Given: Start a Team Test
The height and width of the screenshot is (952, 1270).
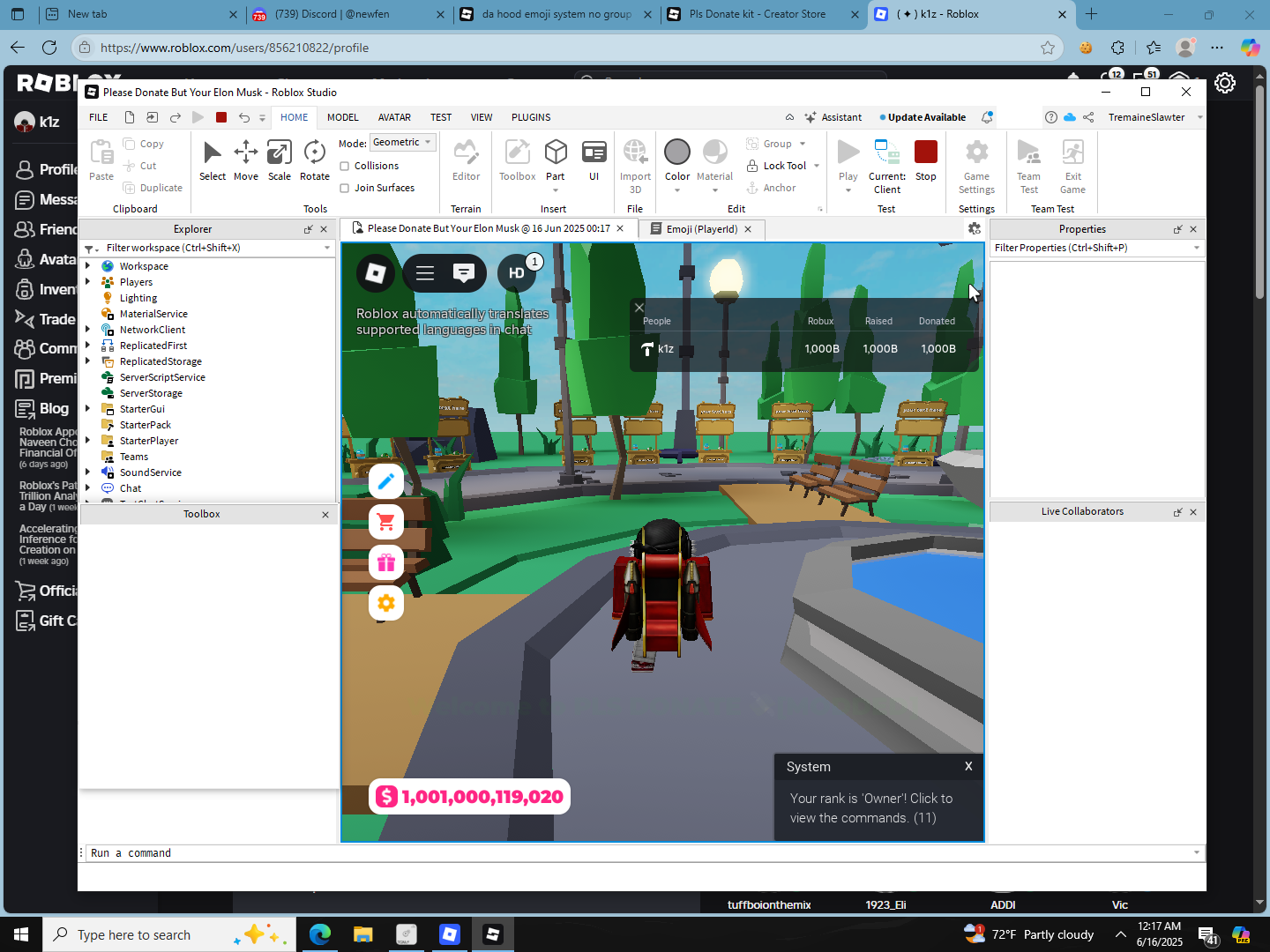Looking at the screenshot, I should [1029, 167].
